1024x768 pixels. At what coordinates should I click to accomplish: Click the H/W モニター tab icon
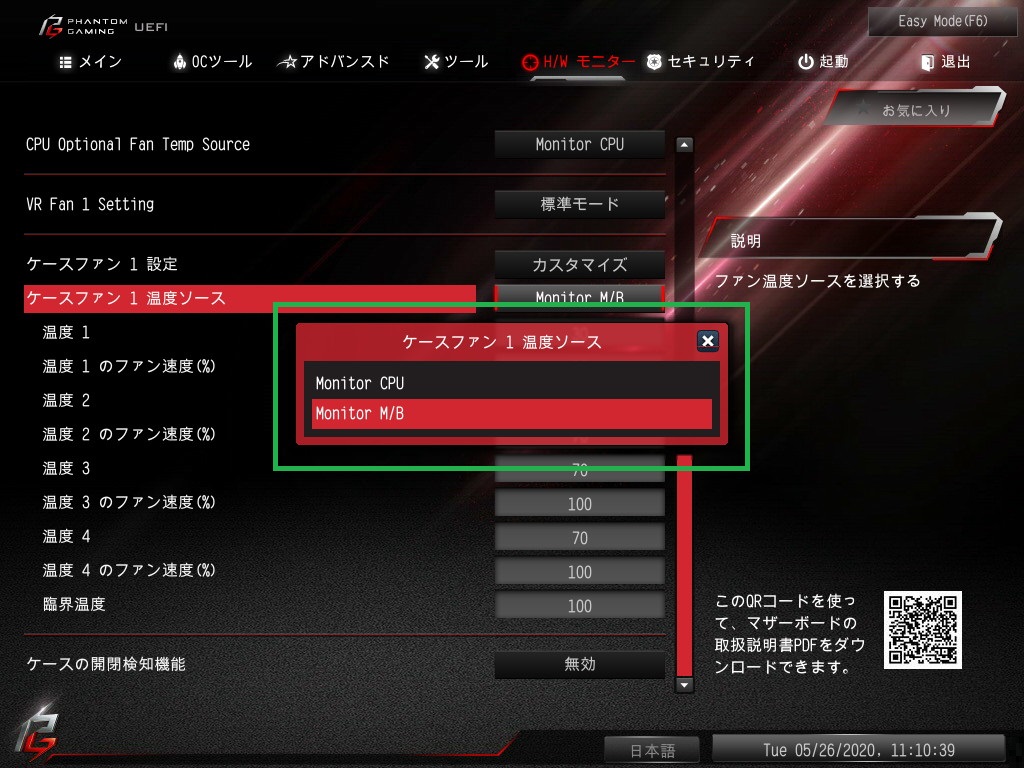click(530, 62)
